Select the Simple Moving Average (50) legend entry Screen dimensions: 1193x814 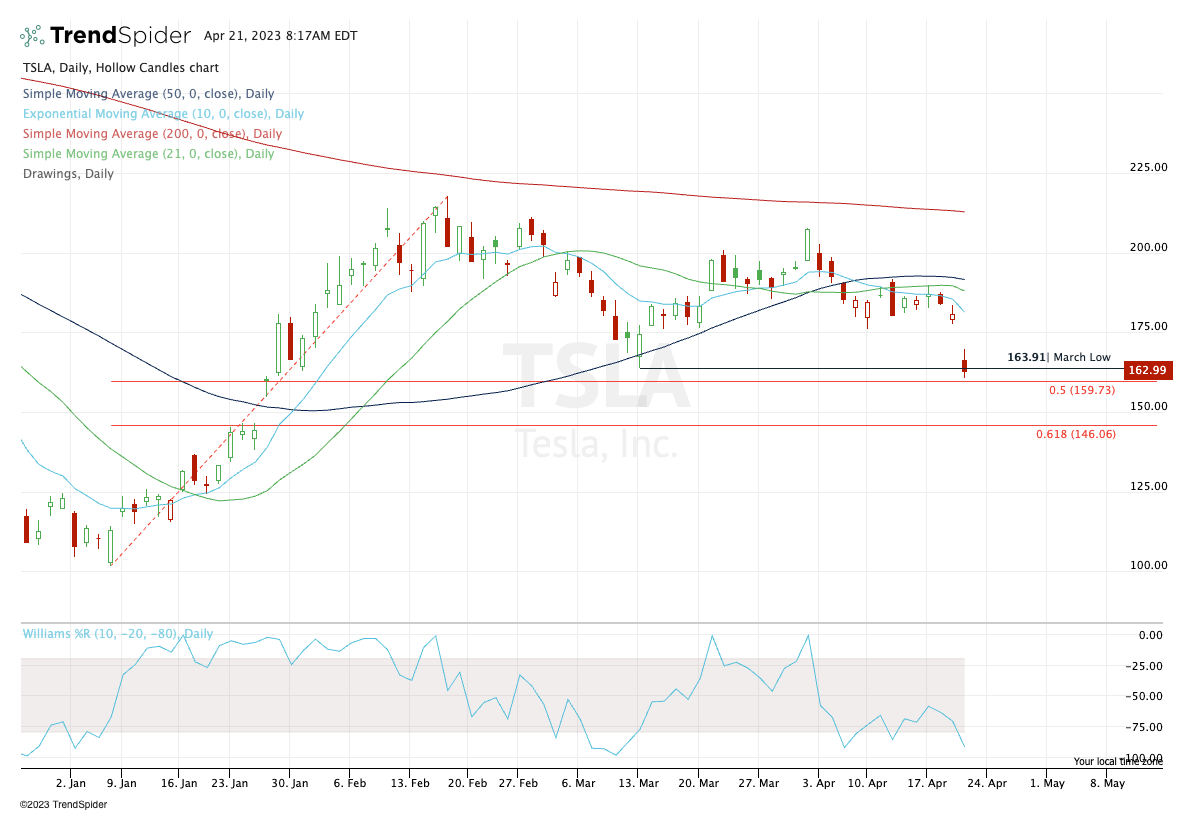coord(148,94)
